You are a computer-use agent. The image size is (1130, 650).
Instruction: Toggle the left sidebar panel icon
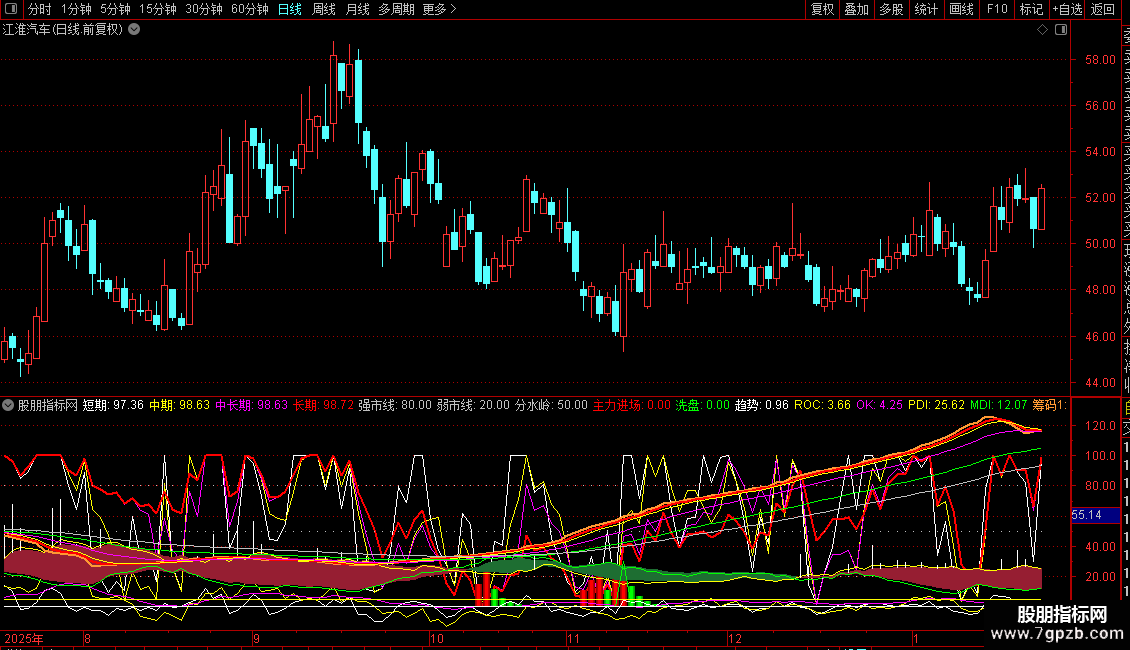click(10, 10)
